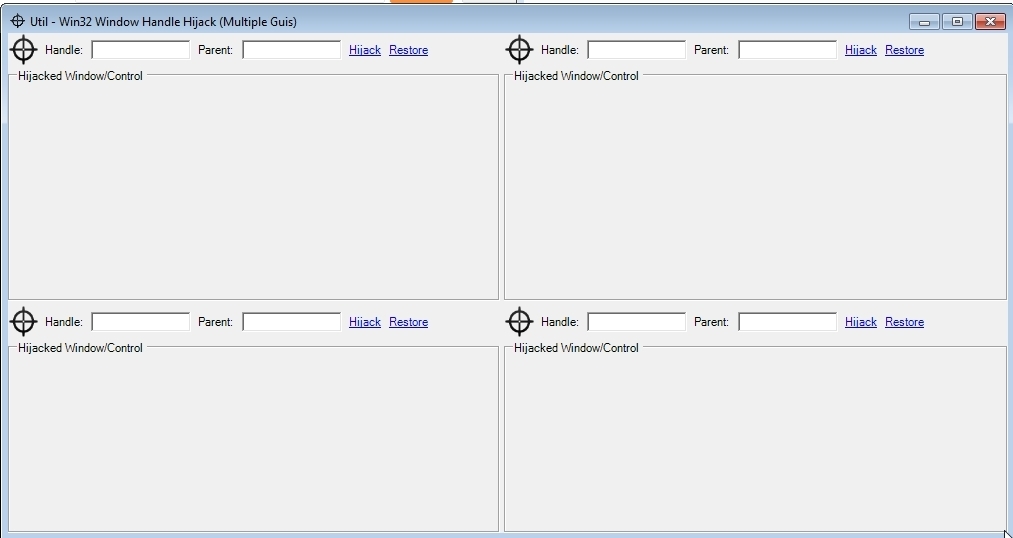The width and height of the screenshot is (1013, 538).
Task: Click the Handle text box in the top-right panel
Action: click(636, 50)
